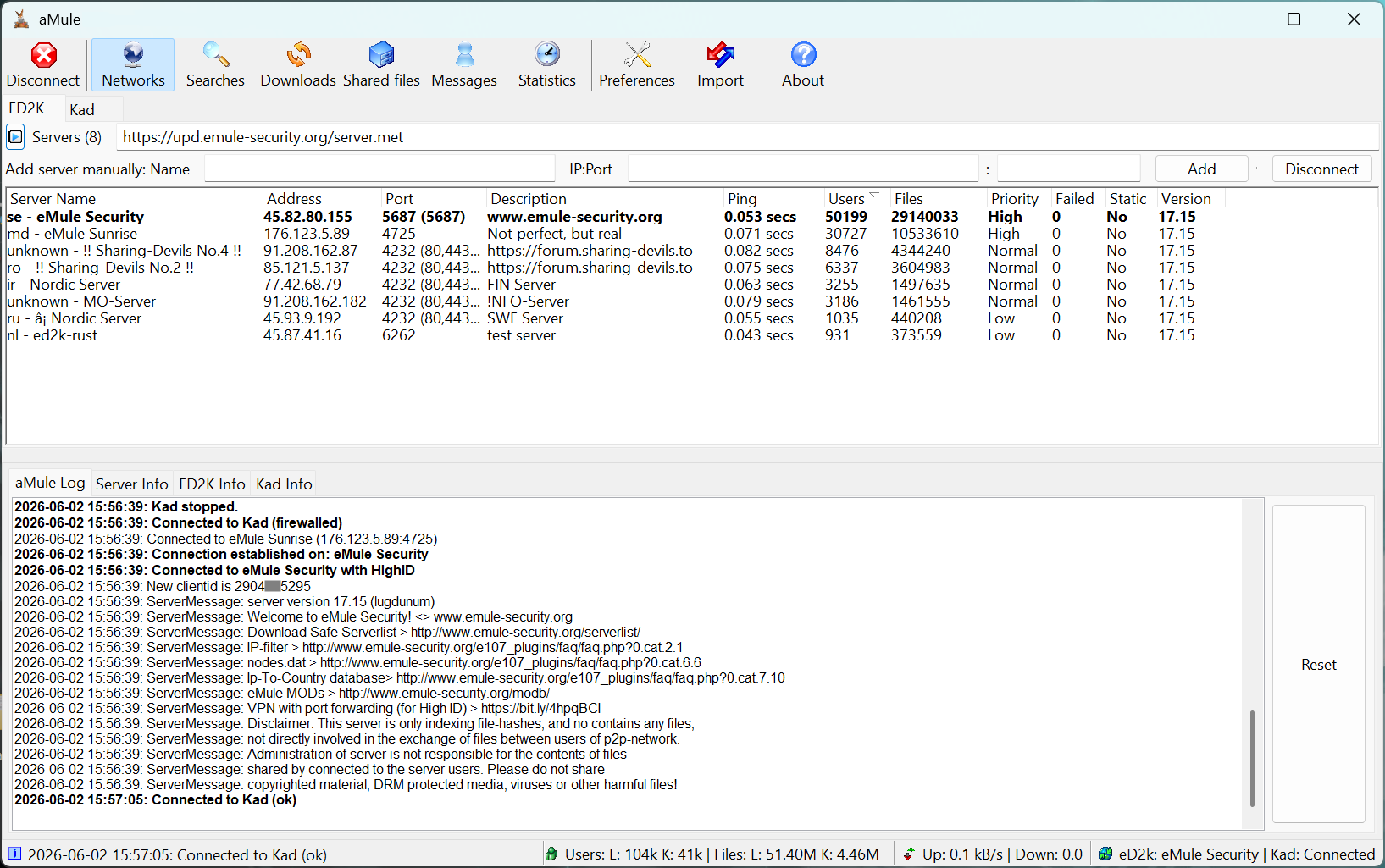Sort by Version column header
Screen dimensions: 1385x868
pos(1191,198)
